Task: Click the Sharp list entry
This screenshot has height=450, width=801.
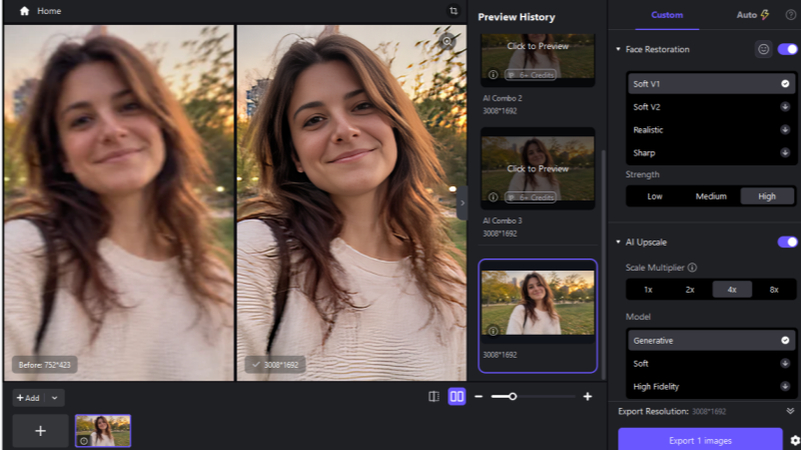Action: [x=711, y=153]
